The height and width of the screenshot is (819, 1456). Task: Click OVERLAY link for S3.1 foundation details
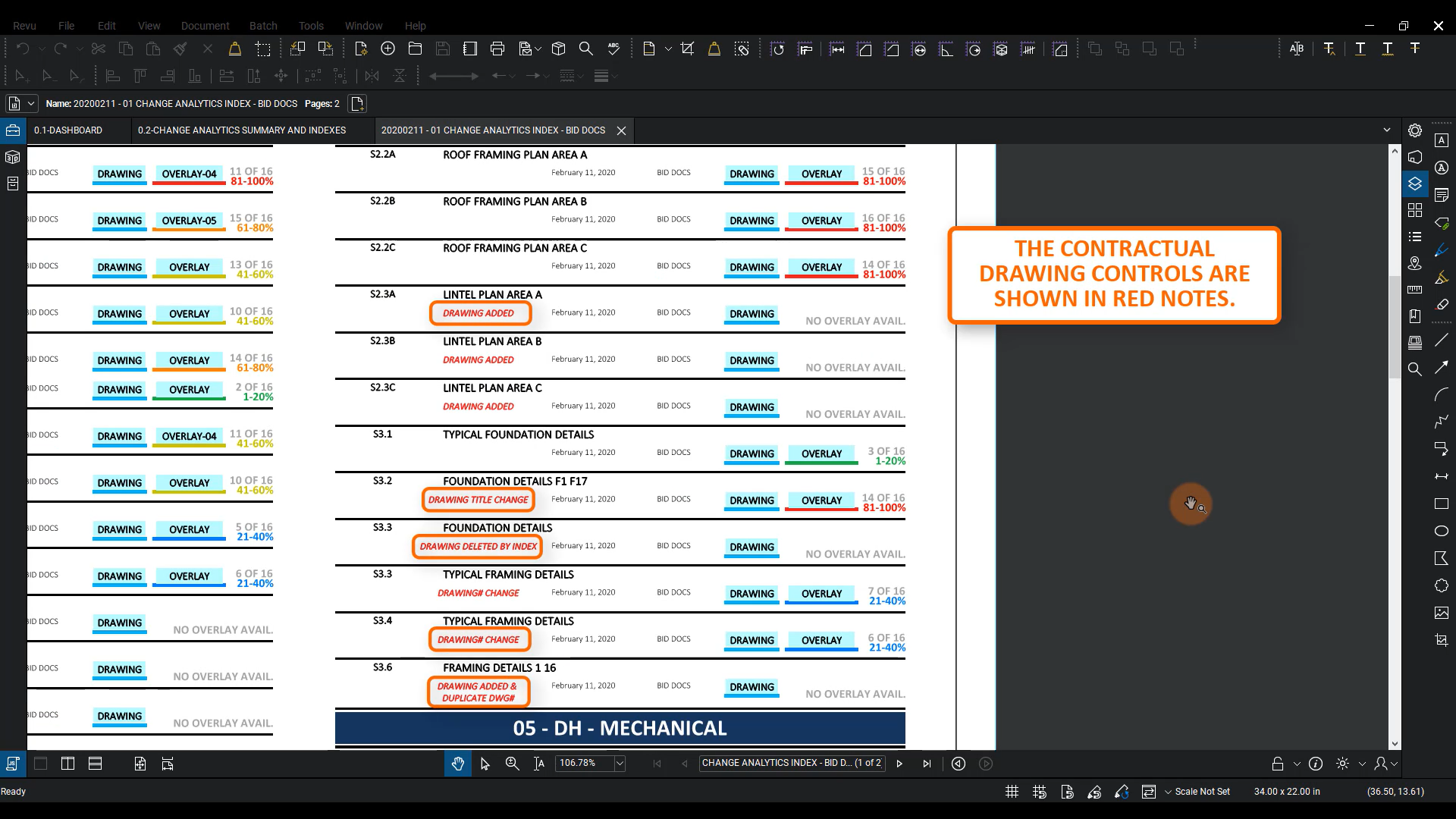pos(821,453)
